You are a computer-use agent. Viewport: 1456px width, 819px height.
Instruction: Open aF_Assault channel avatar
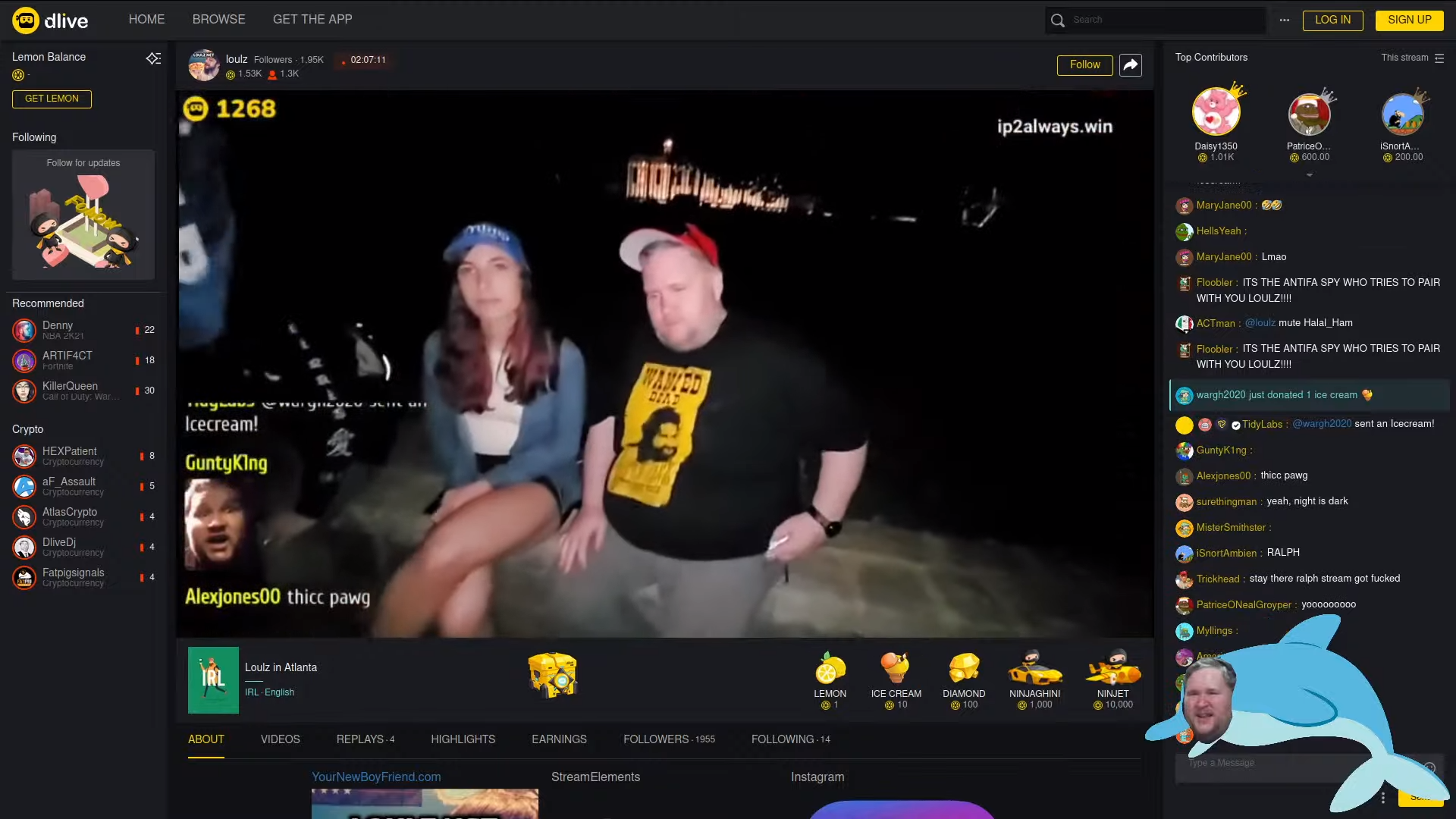(x=24, y=486)
